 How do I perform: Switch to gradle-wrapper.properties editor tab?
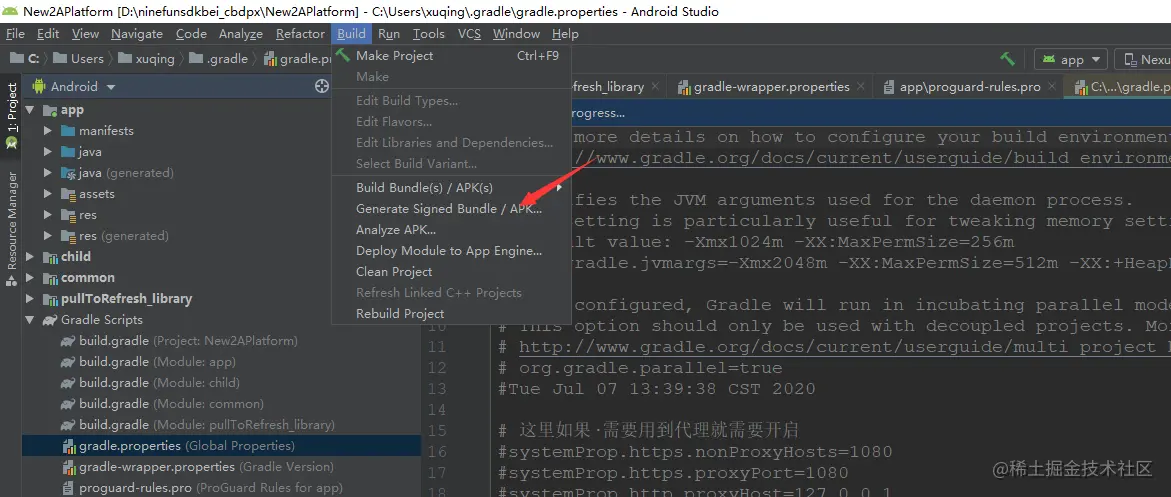(771, 87)
